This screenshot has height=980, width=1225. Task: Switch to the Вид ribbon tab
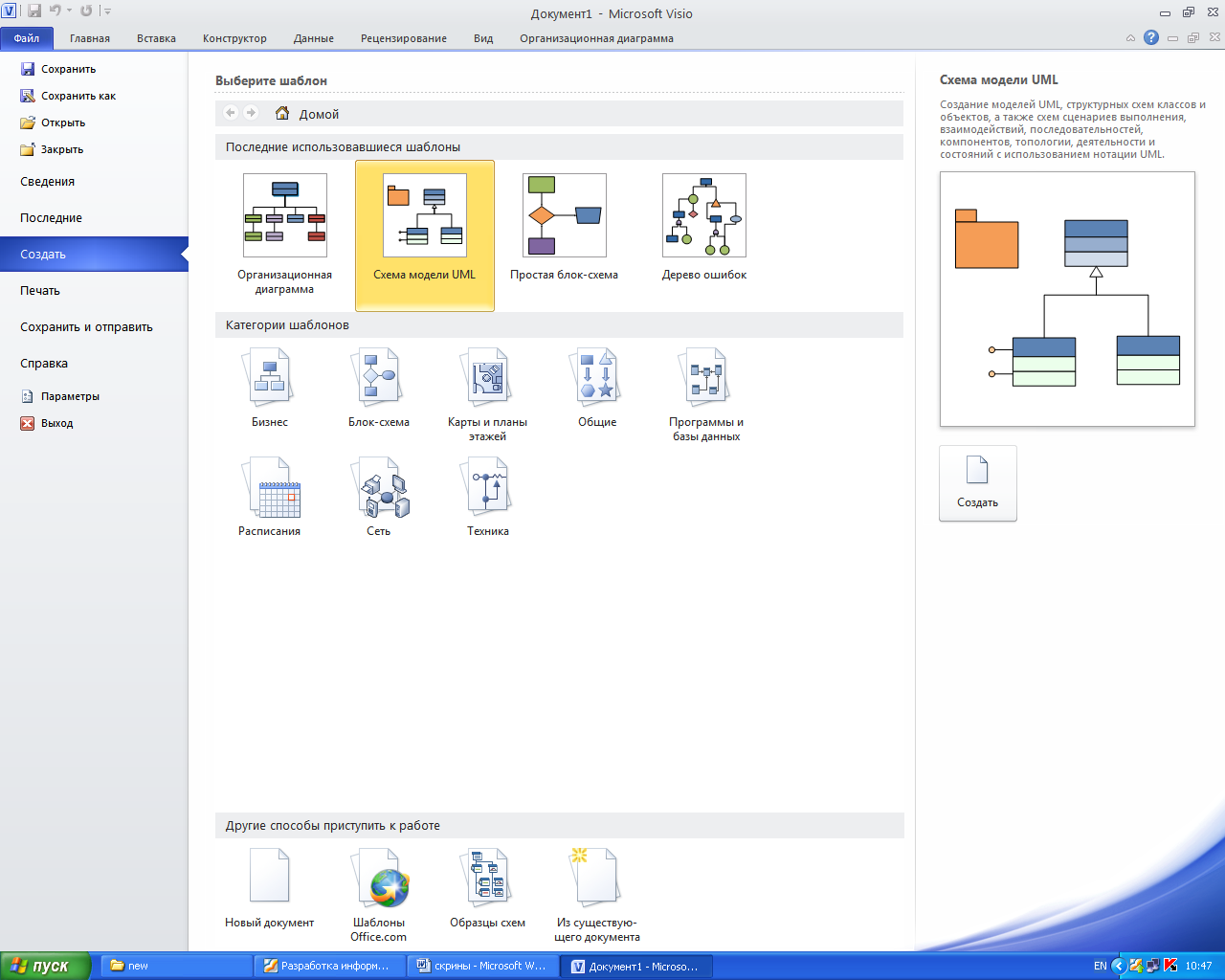483,38
